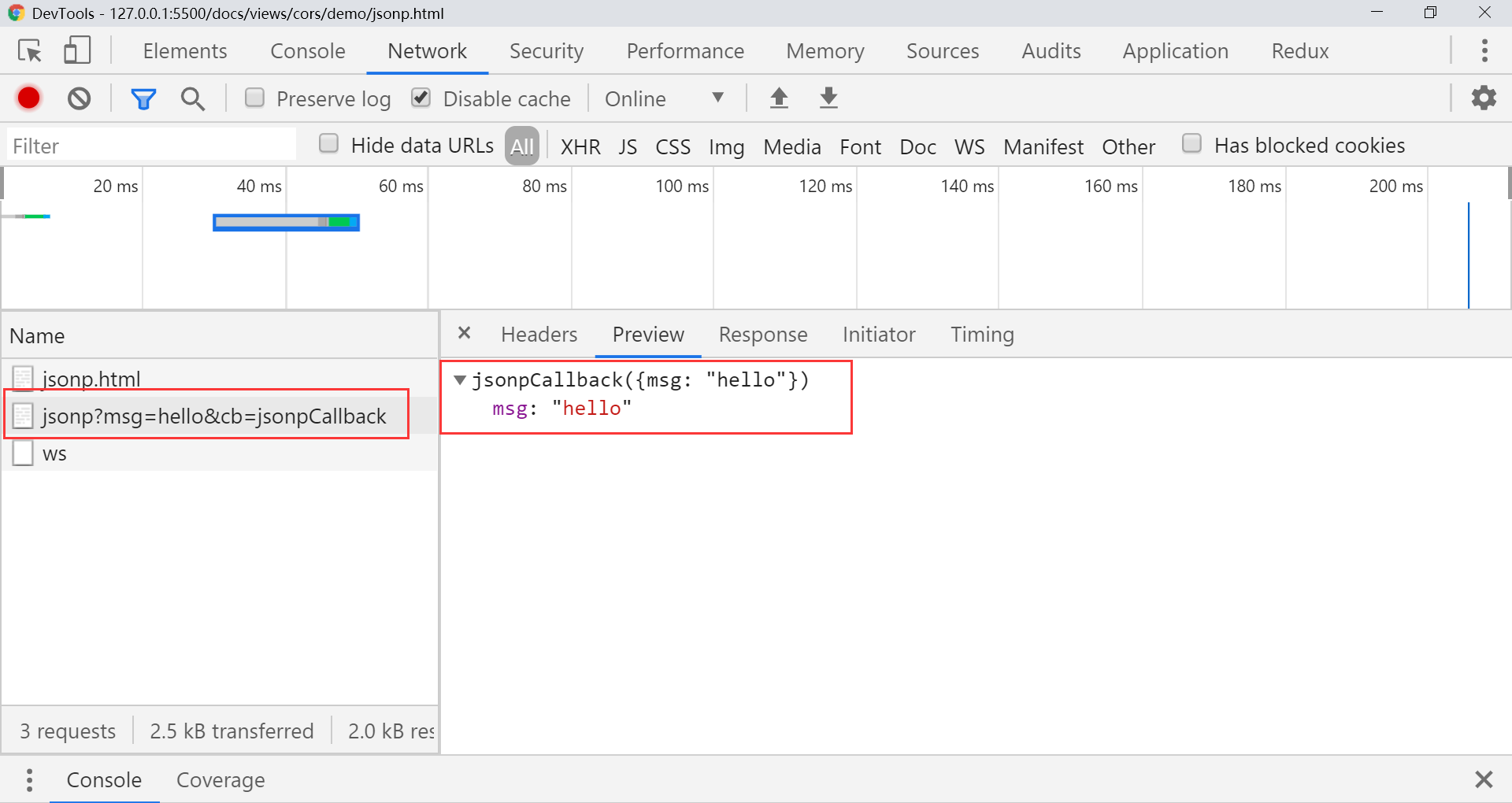The width and height of the screenshot is (1512, 803).
Task: Toggle the filter funnel icon
Action: [143, 98]
